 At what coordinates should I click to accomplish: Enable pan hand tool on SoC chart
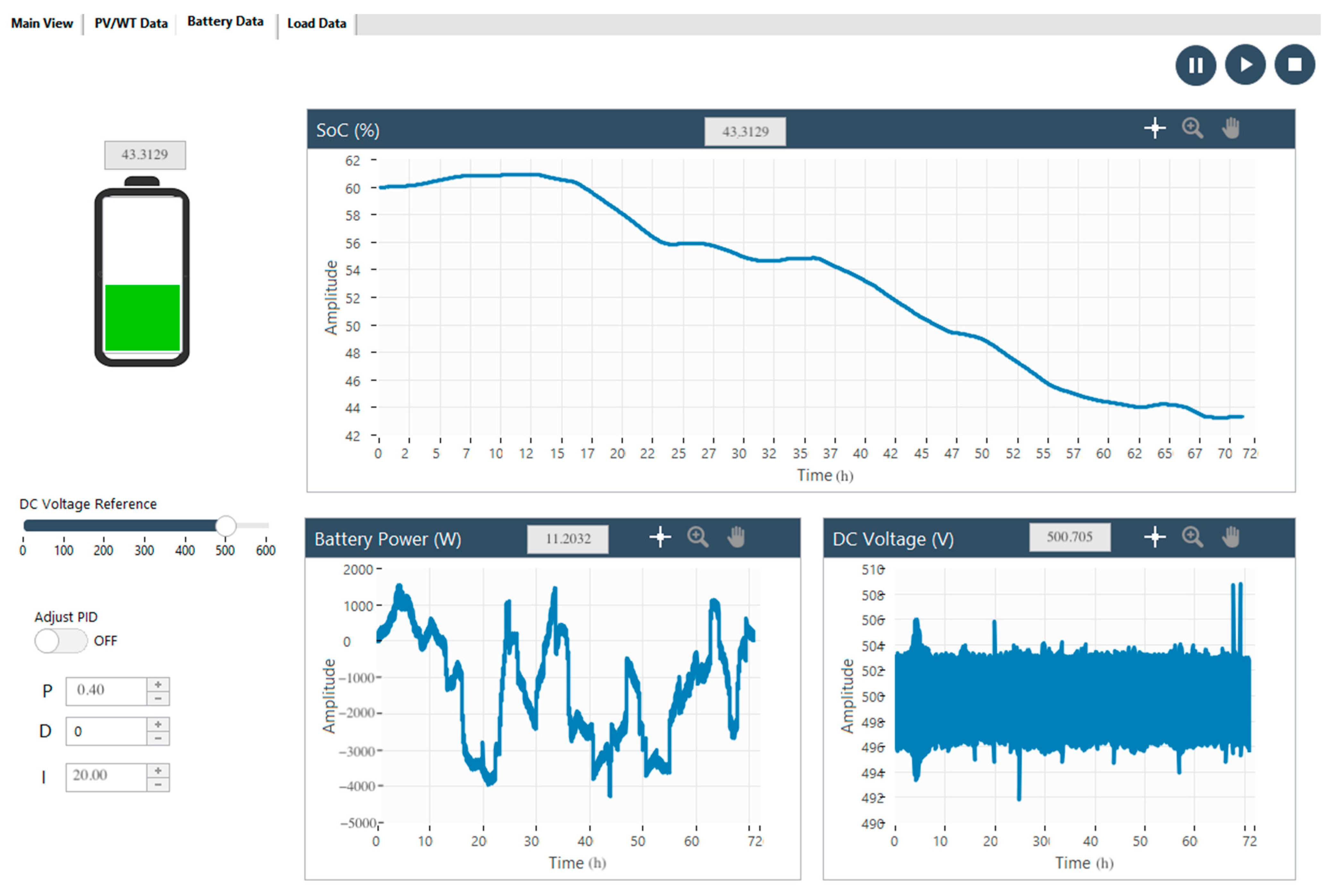[x=1230, y=128]
